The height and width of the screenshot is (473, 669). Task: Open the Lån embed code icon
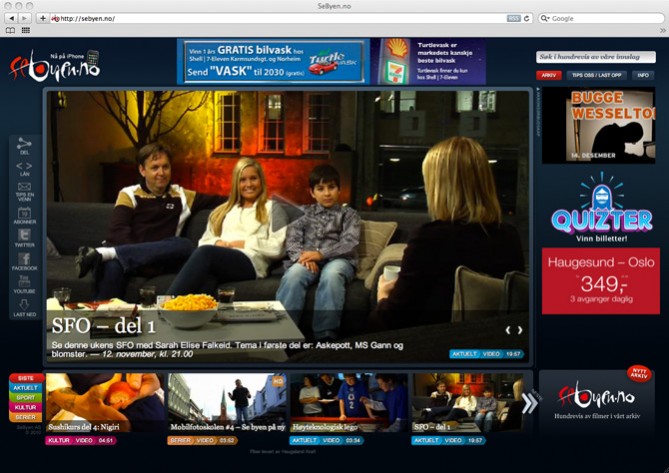[x=24, y=167]
